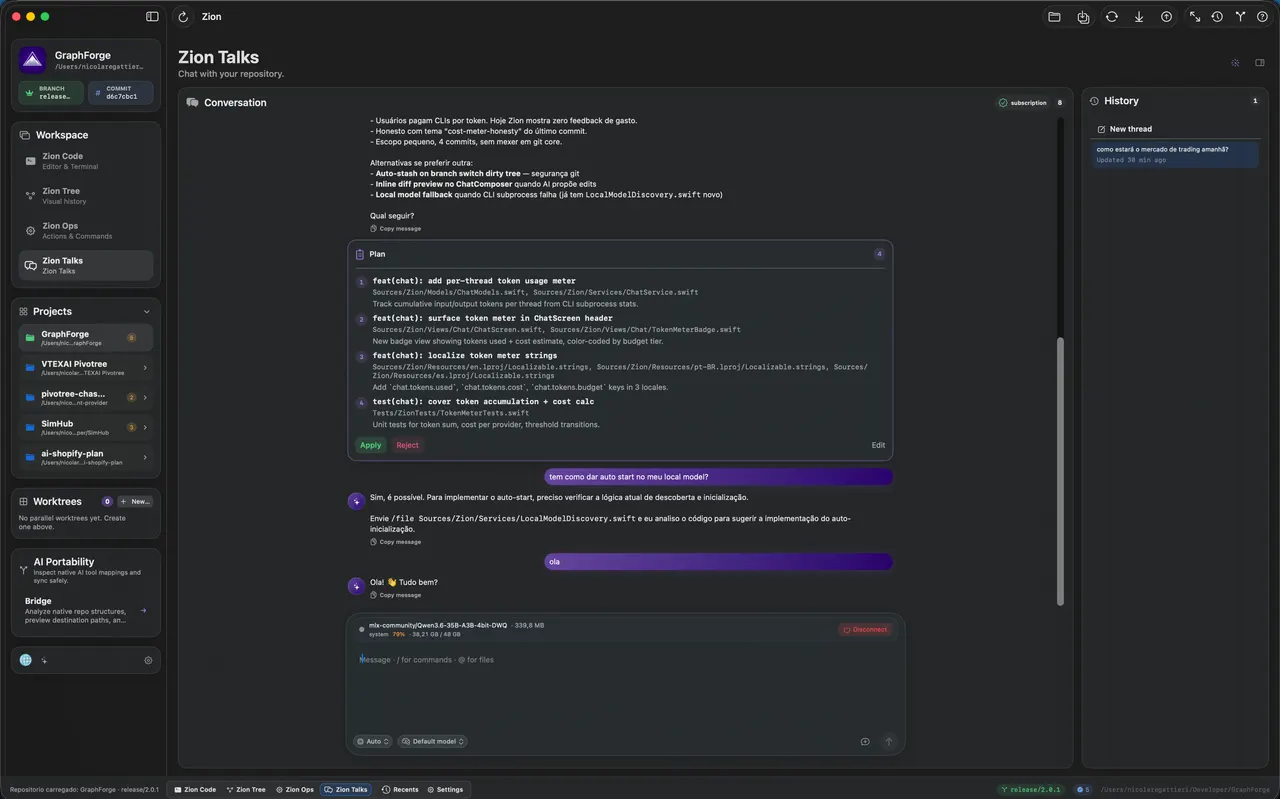Edit the proposed Plan
Viewport: 1280px width, 799px height.
point(878,445)
